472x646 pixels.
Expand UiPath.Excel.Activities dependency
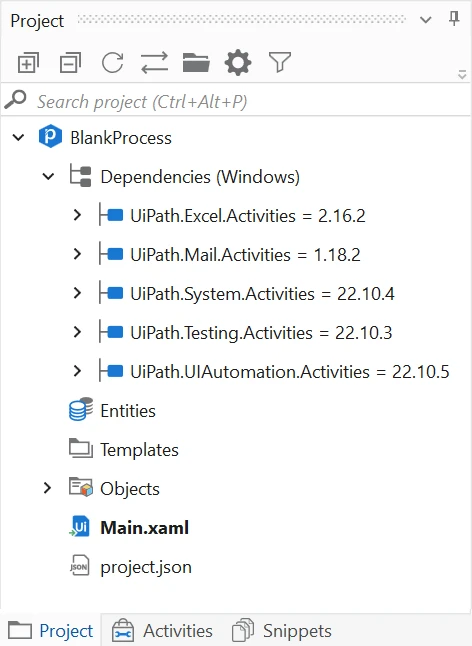(77, 215)
